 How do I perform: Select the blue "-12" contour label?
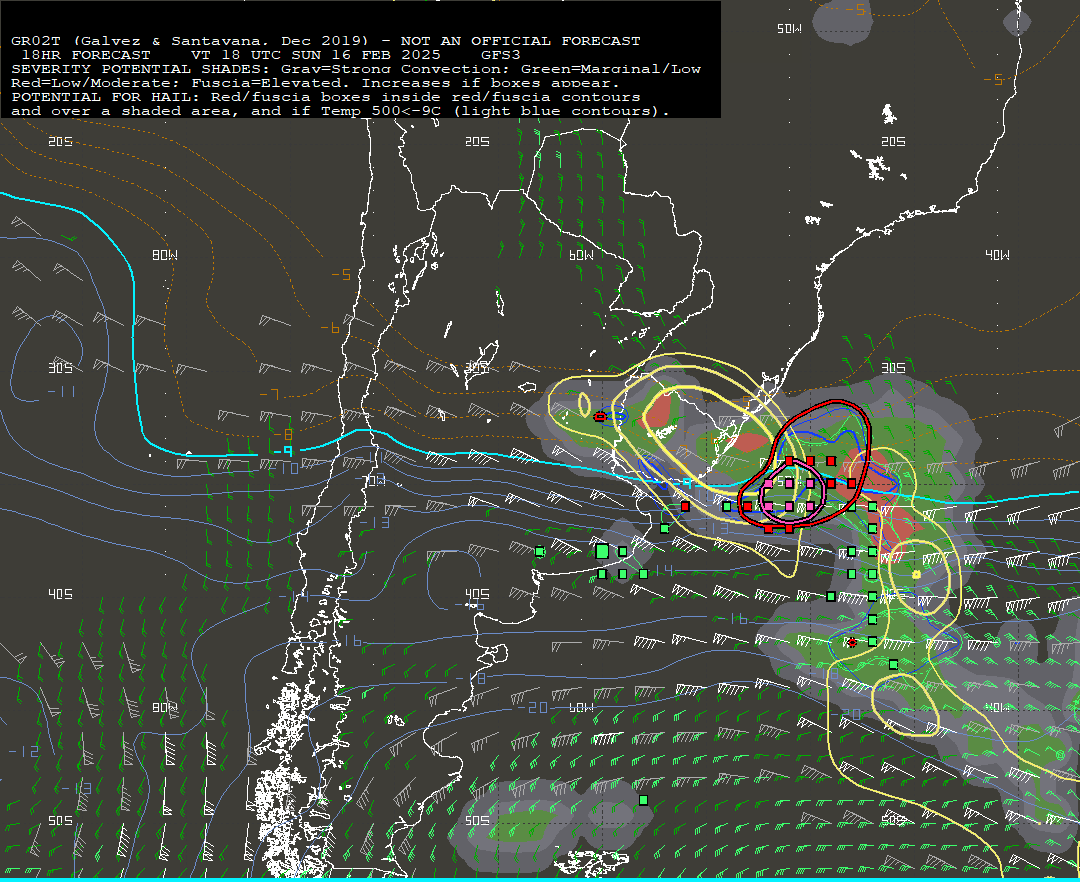pyautogui.click(x=24, y=751)
